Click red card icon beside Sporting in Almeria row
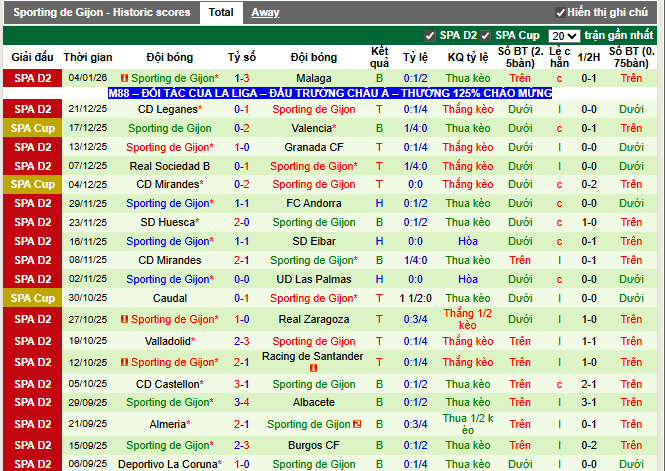The image size is (665, 471). (x=357, y=424)
